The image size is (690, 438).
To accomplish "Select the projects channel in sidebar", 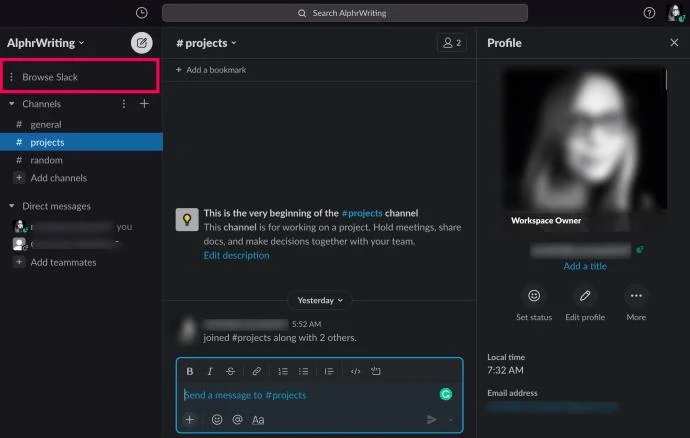I will click(x=81, y=142).
